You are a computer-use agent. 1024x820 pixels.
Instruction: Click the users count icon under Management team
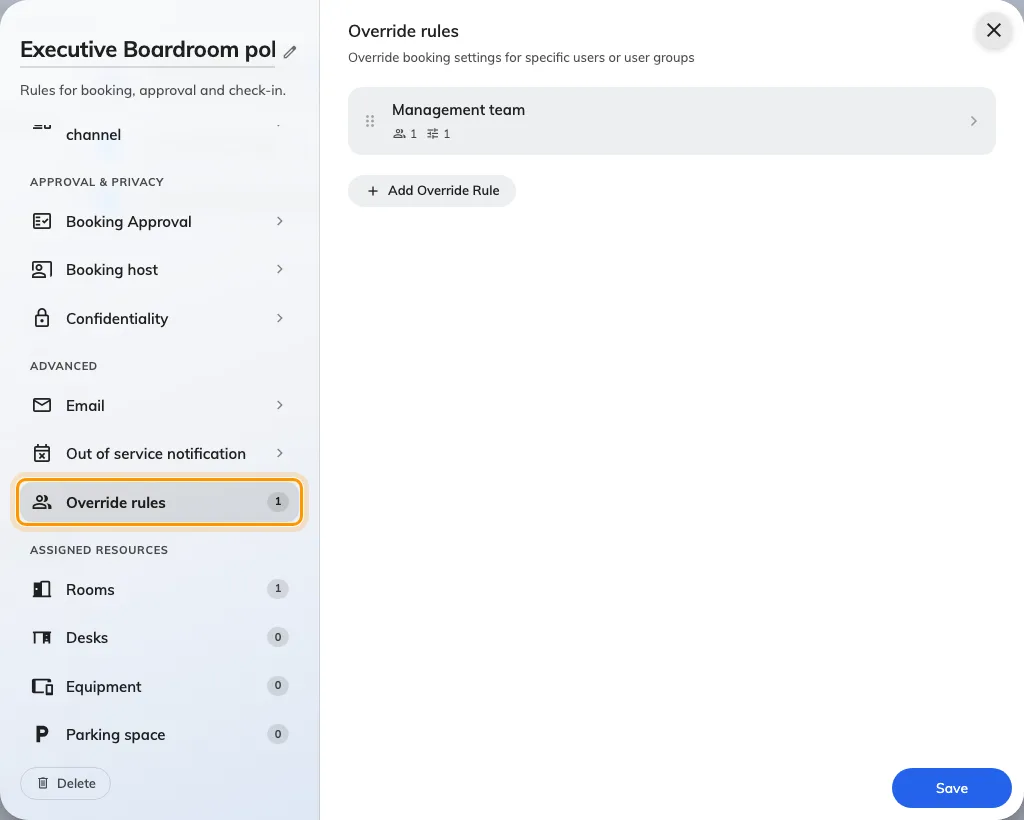(x=399, y=134)
